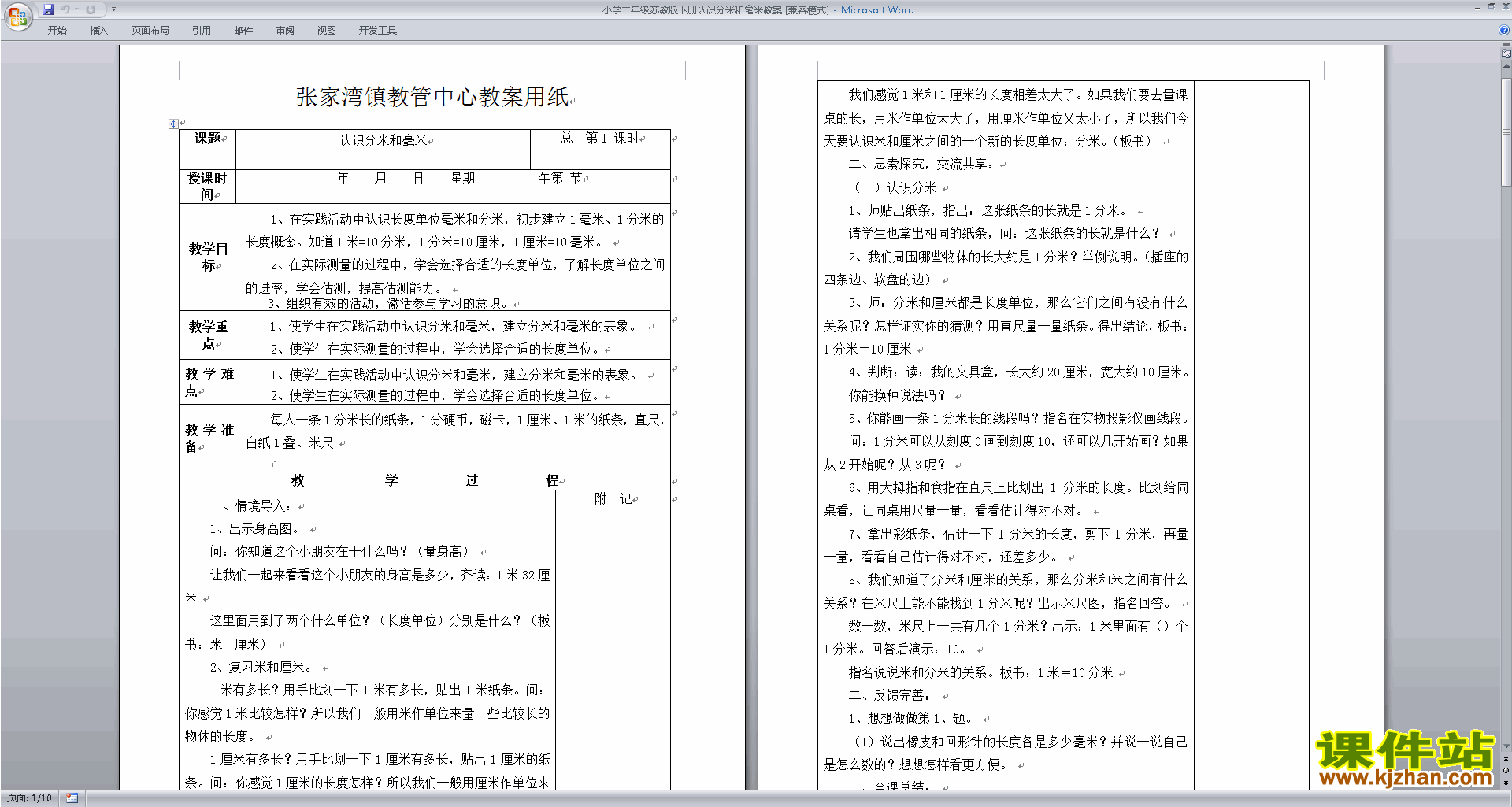
Task: Click select browse object circle button
Action: [1506, 771]
